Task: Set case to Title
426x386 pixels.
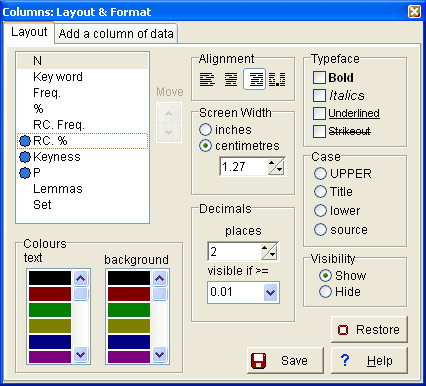Action: click(x=320, y=192)
